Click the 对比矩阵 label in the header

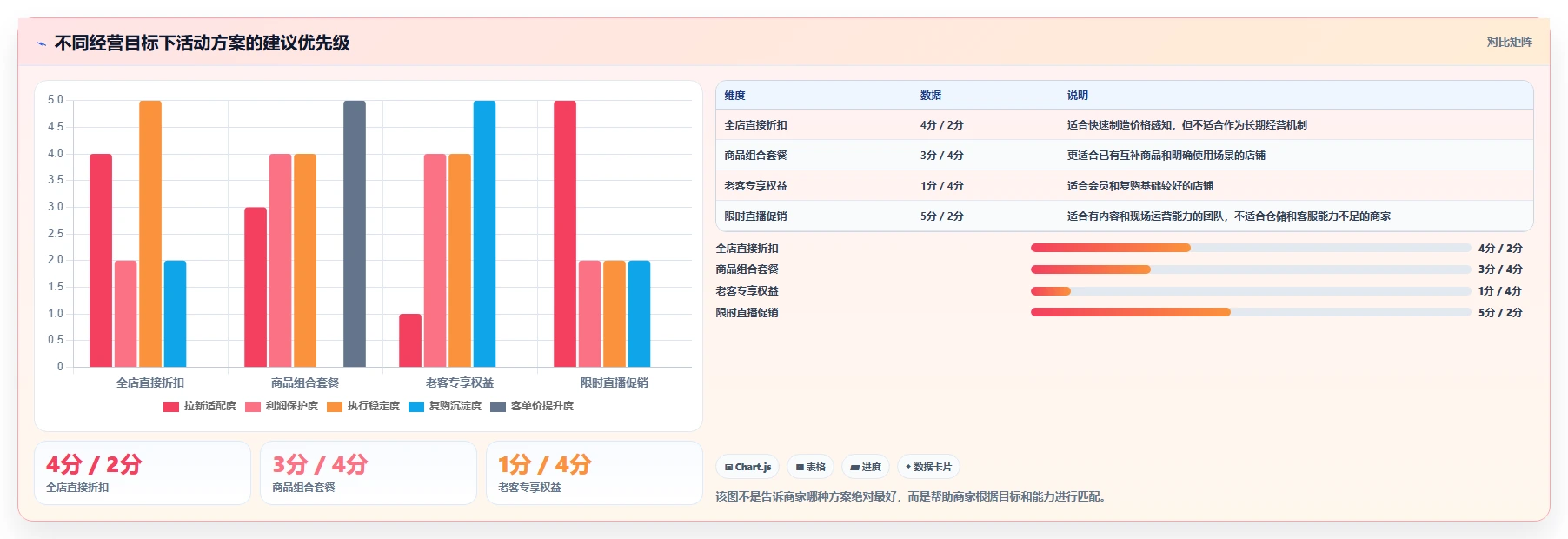pyautogui.click(x=1509, y=42)
